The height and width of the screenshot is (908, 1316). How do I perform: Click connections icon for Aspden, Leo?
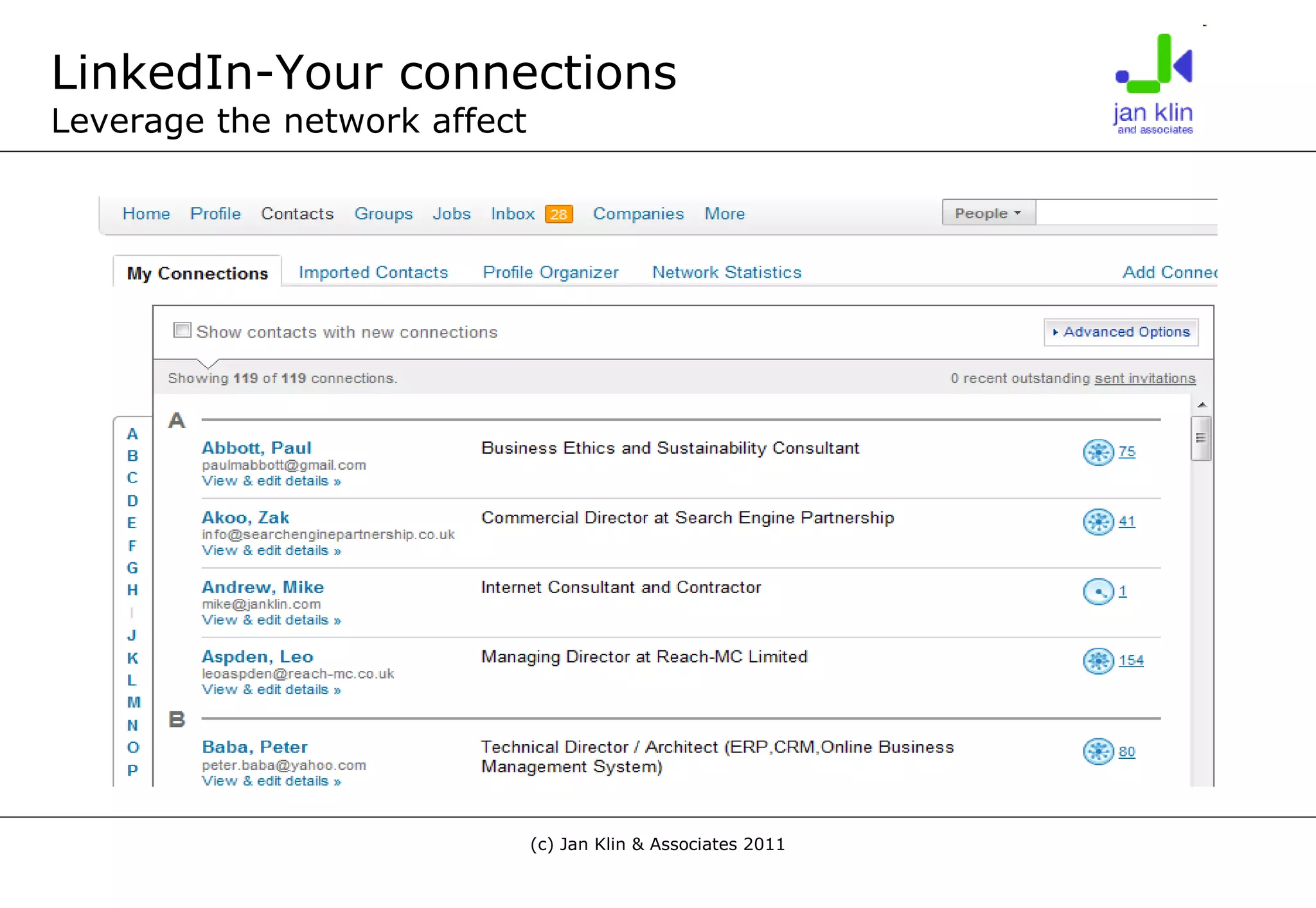pos(1098,661)
